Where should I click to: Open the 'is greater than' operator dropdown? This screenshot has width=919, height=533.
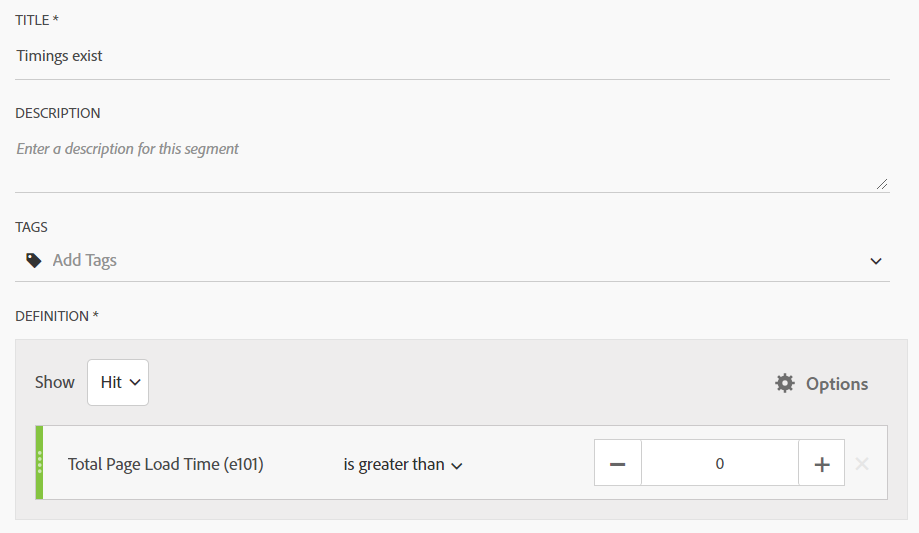click(403, 464)
